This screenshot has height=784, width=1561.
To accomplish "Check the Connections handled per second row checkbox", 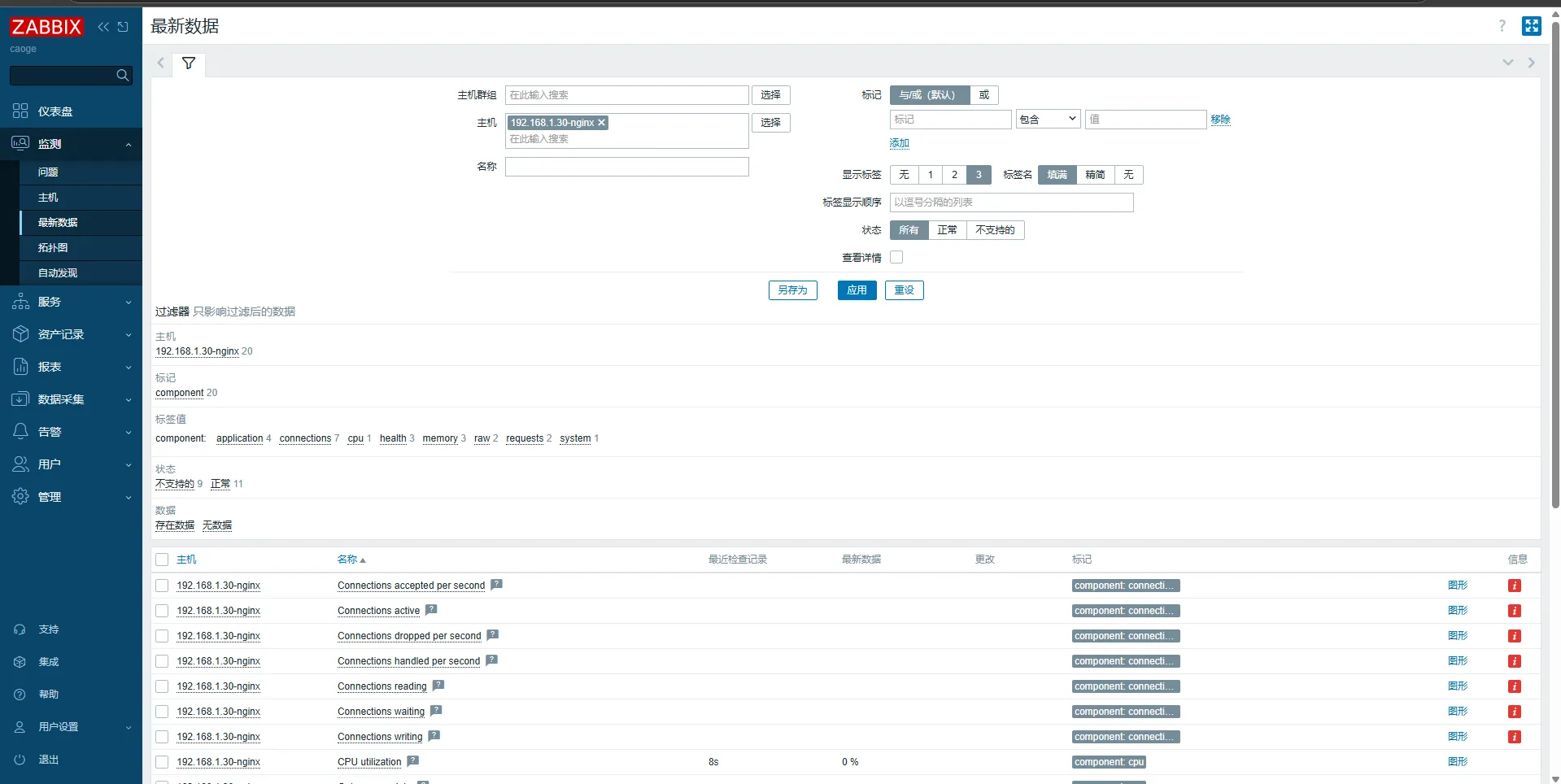I will pos(162,661).
